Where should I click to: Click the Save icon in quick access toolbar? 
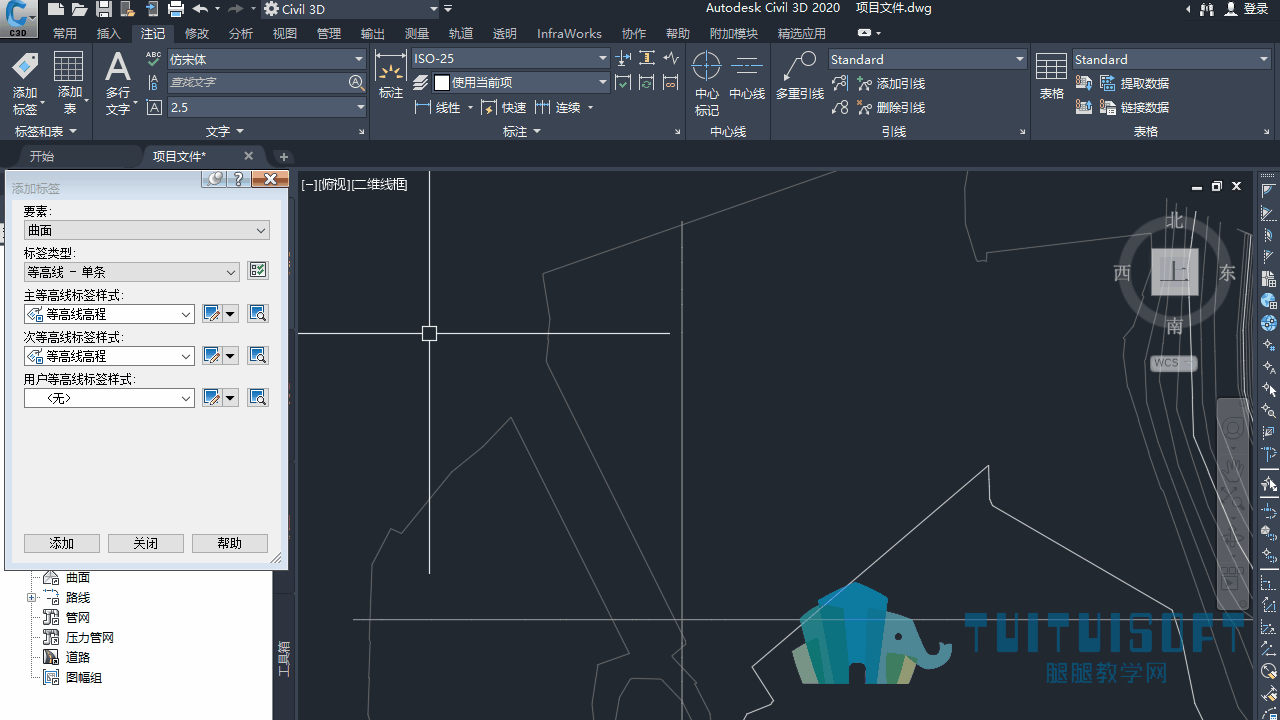click(x=104, y=9)
